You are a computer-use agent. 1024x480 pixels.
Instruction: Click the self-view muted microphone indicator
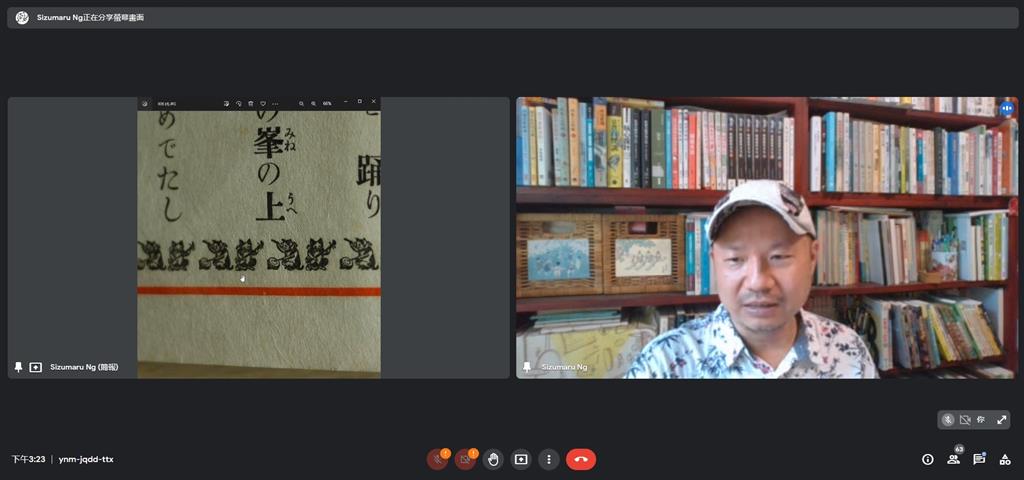[x=948, y=420]
